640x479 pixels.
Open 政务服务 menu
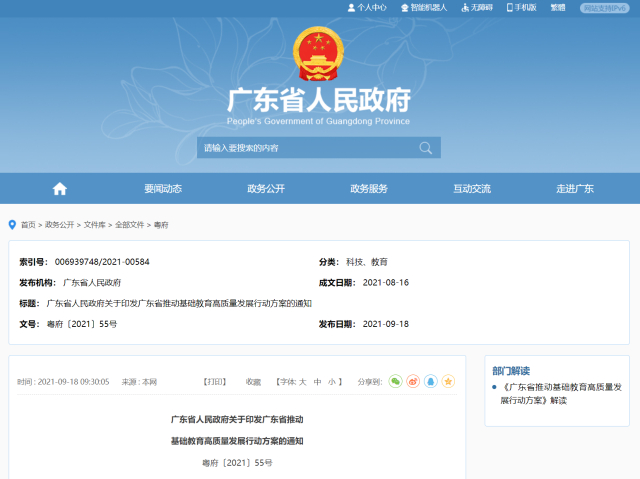(369, 188)
